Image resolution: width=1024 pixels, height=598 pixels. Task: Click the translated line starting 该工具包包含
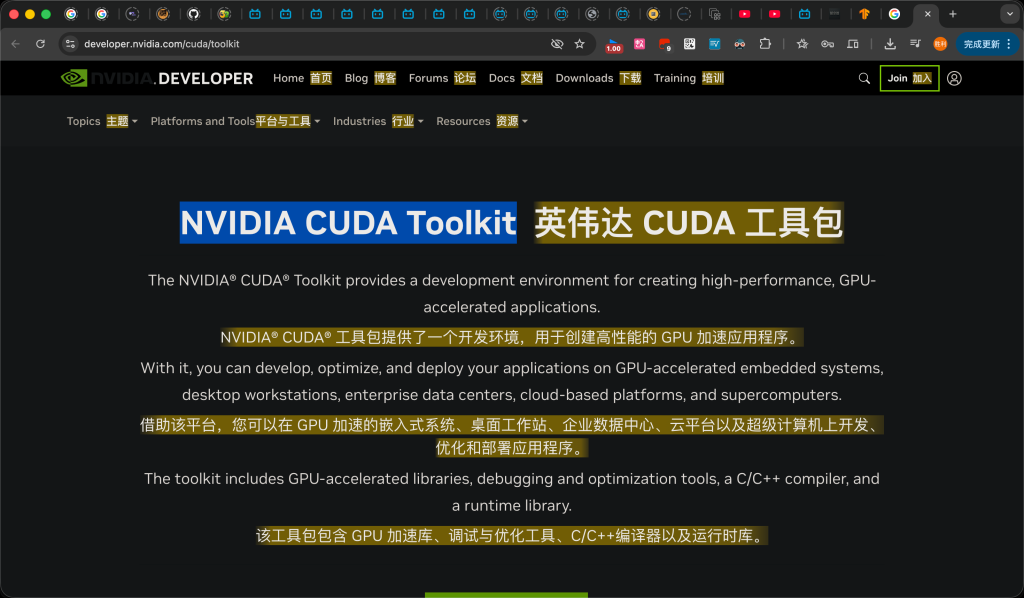(511, 536)
